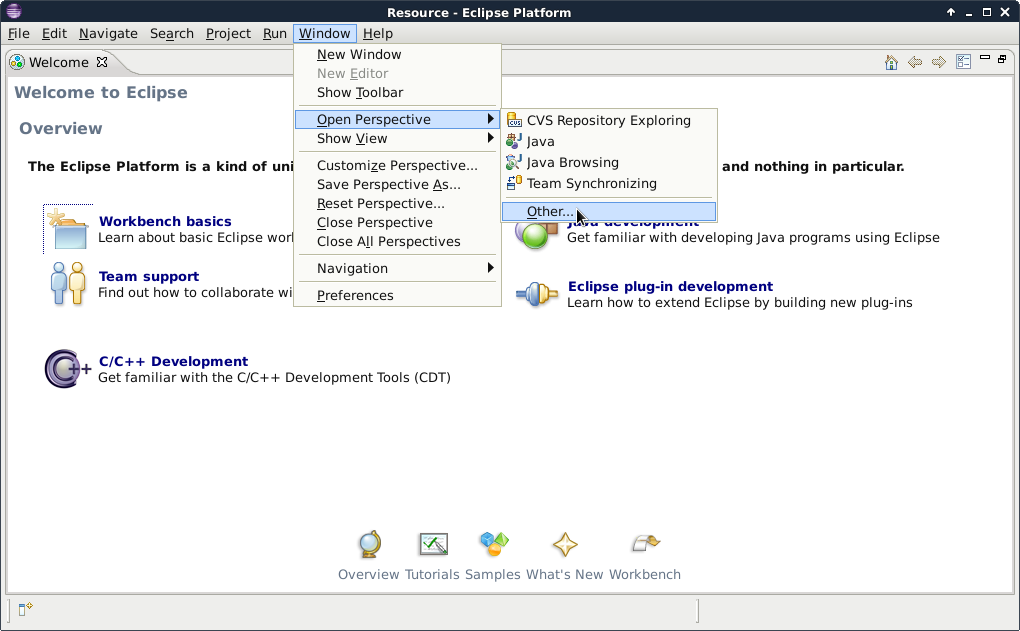
Task: Click the Eclipse plug-in development plug icon
Action: click(x=537, y=295)
